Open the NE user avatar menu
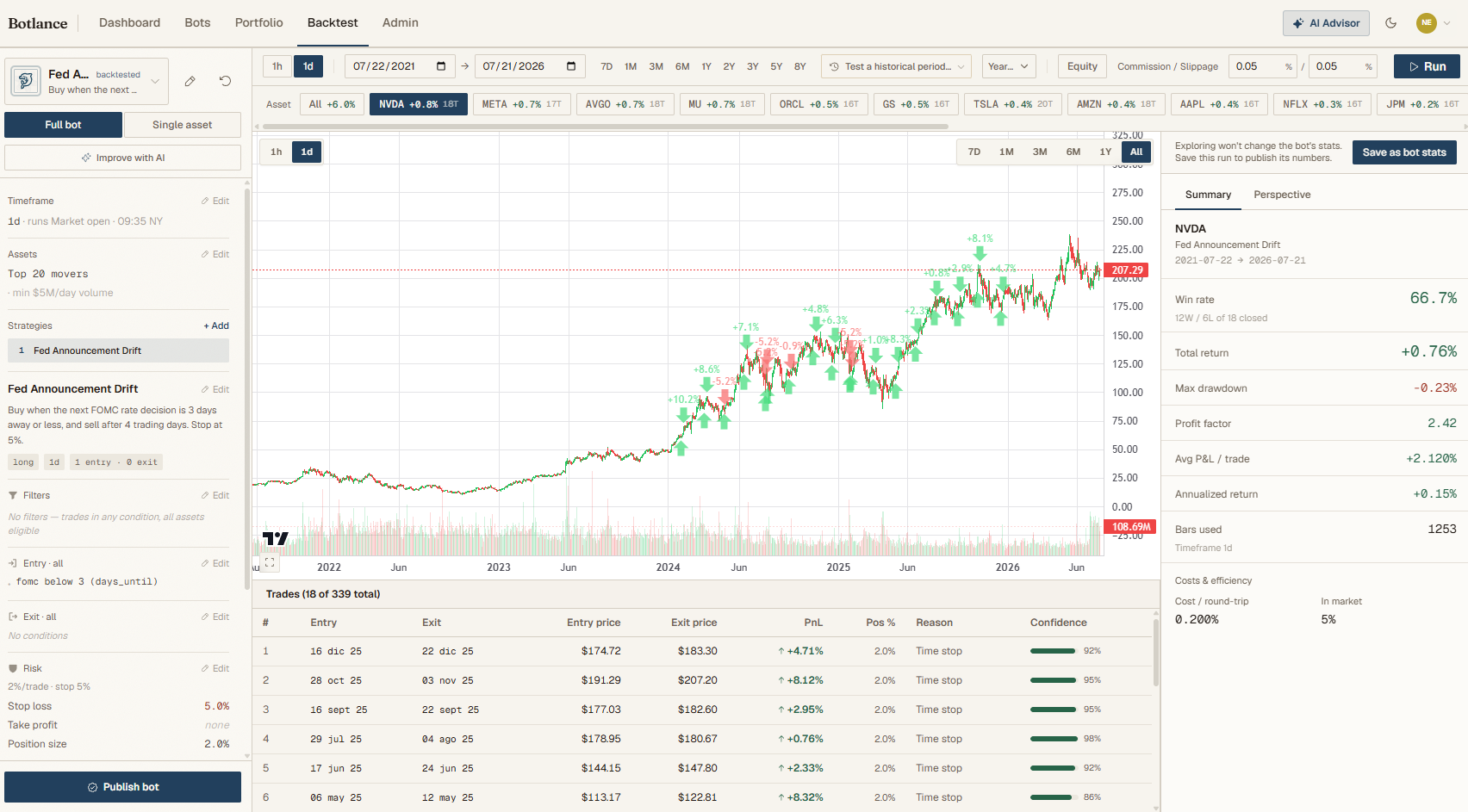 [x=1426, y=23]
